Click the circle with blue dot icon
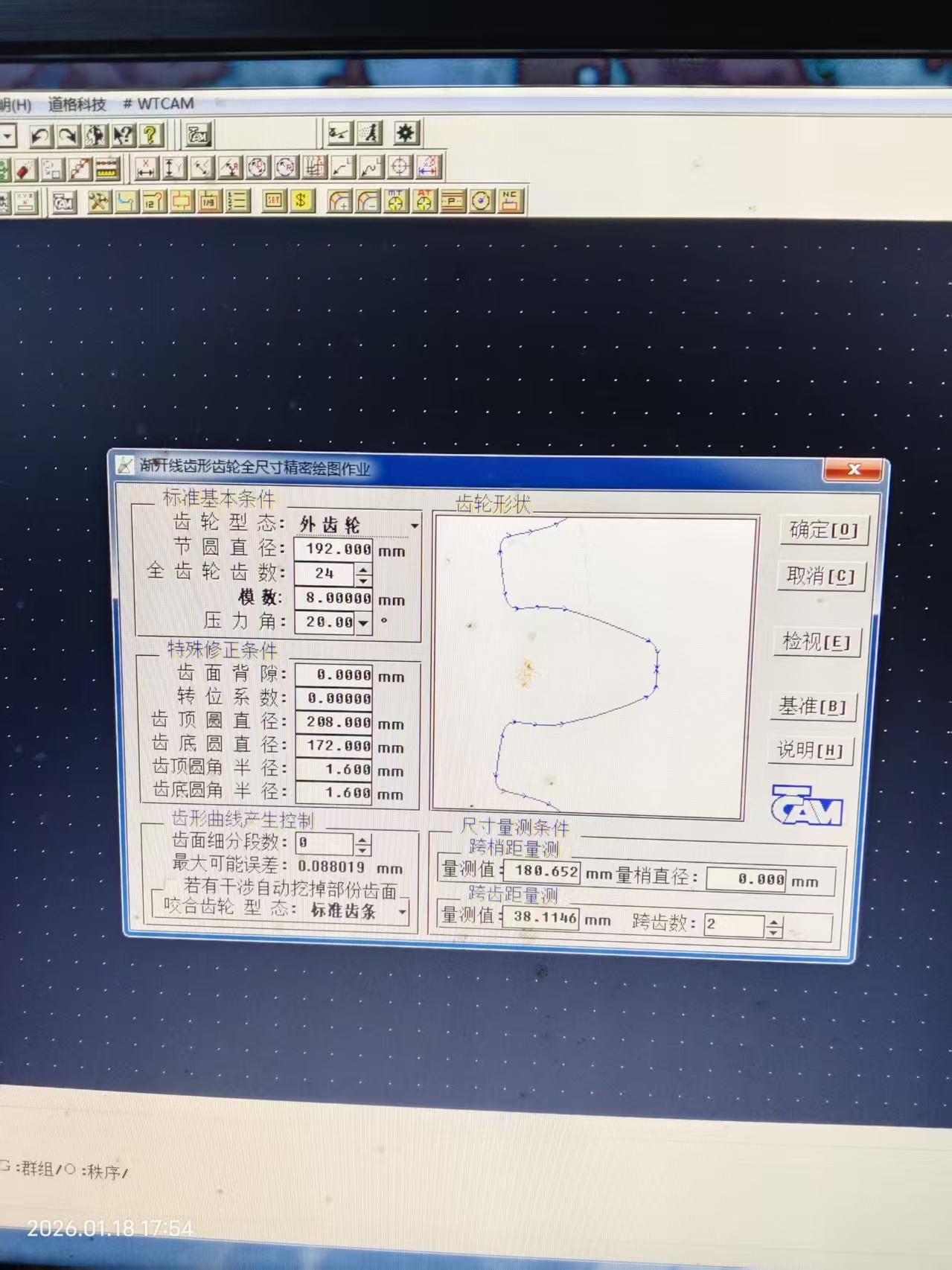Image resolution: width=952 pixels, height=1270 pixels. click(482, 200)
